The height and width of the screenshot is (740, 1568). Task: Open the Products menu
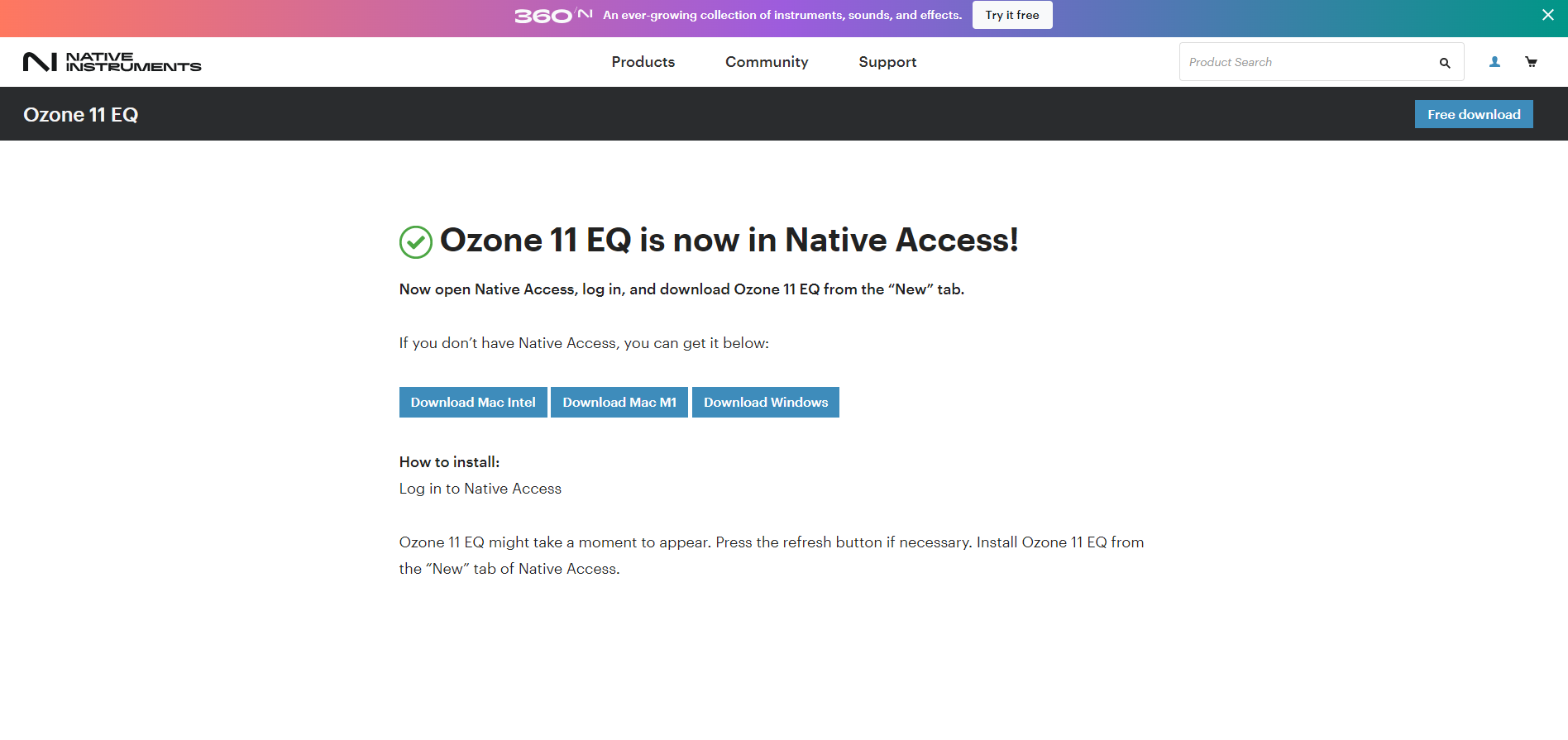click(643, 62)
